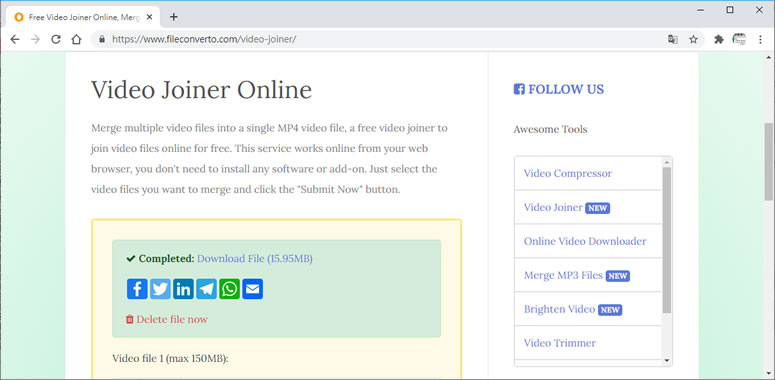This screenshot has width=775, height=380.
Task: Open the Video Joiner tool link
Action: (553, 208)
